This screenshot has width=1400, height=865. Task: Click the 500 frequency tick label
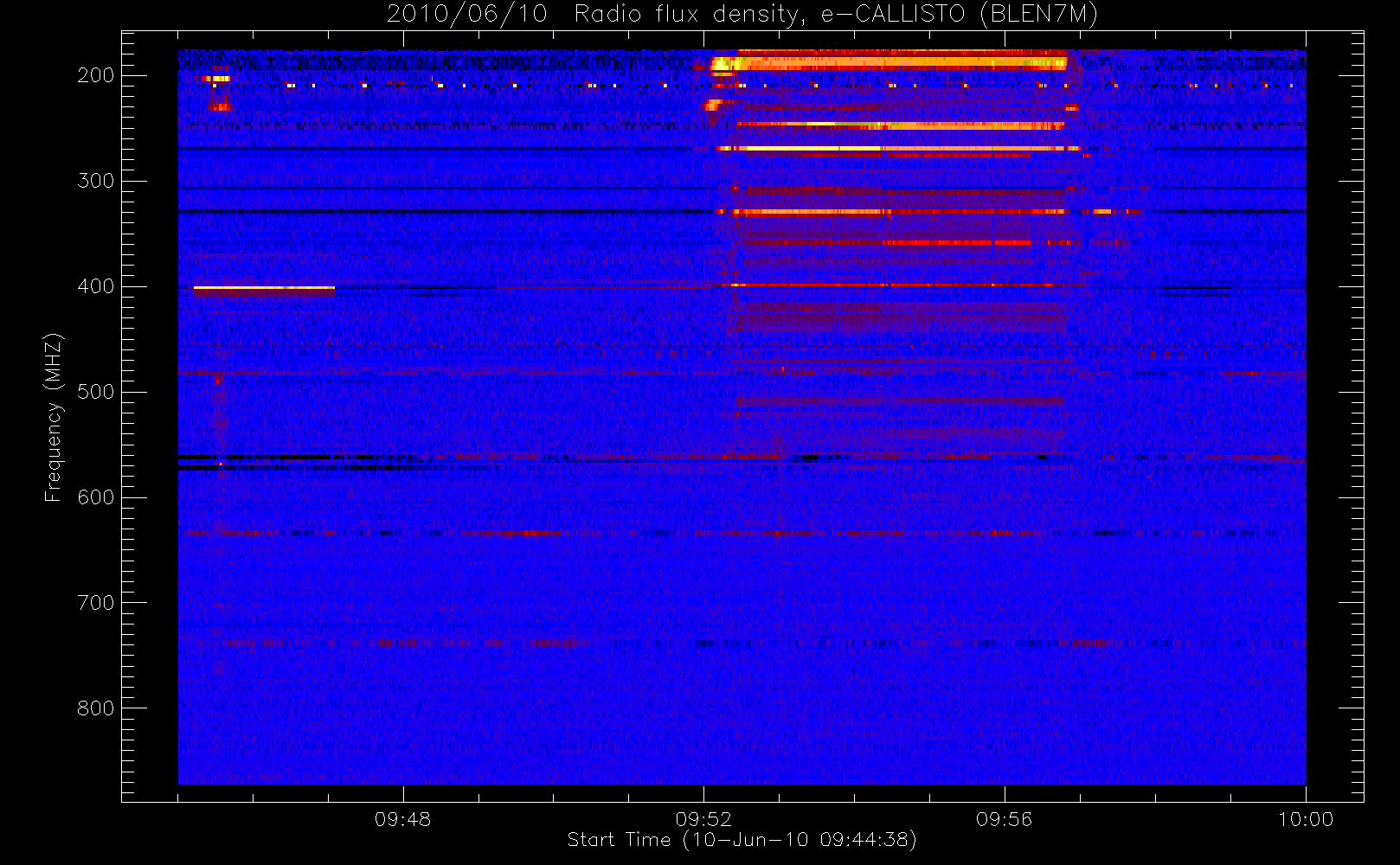(x=95, y=392)
